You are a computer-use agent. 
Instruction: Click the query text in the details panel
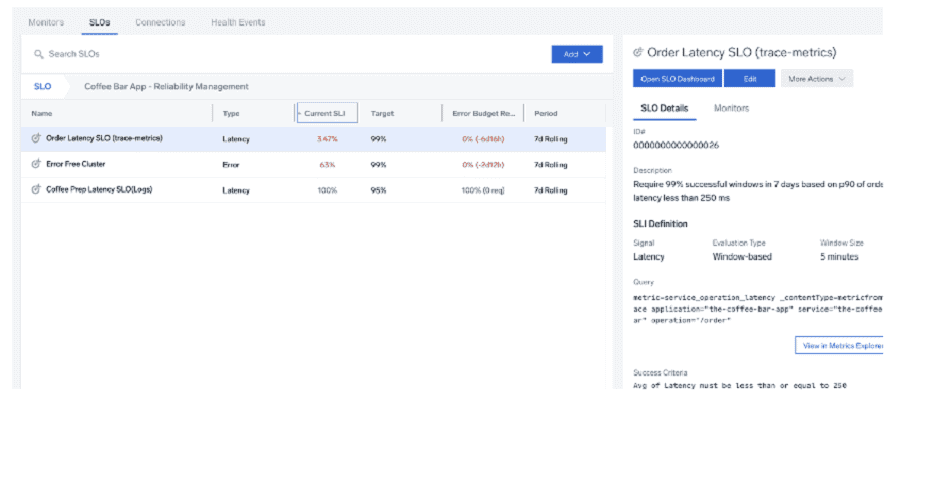point(758,309)
